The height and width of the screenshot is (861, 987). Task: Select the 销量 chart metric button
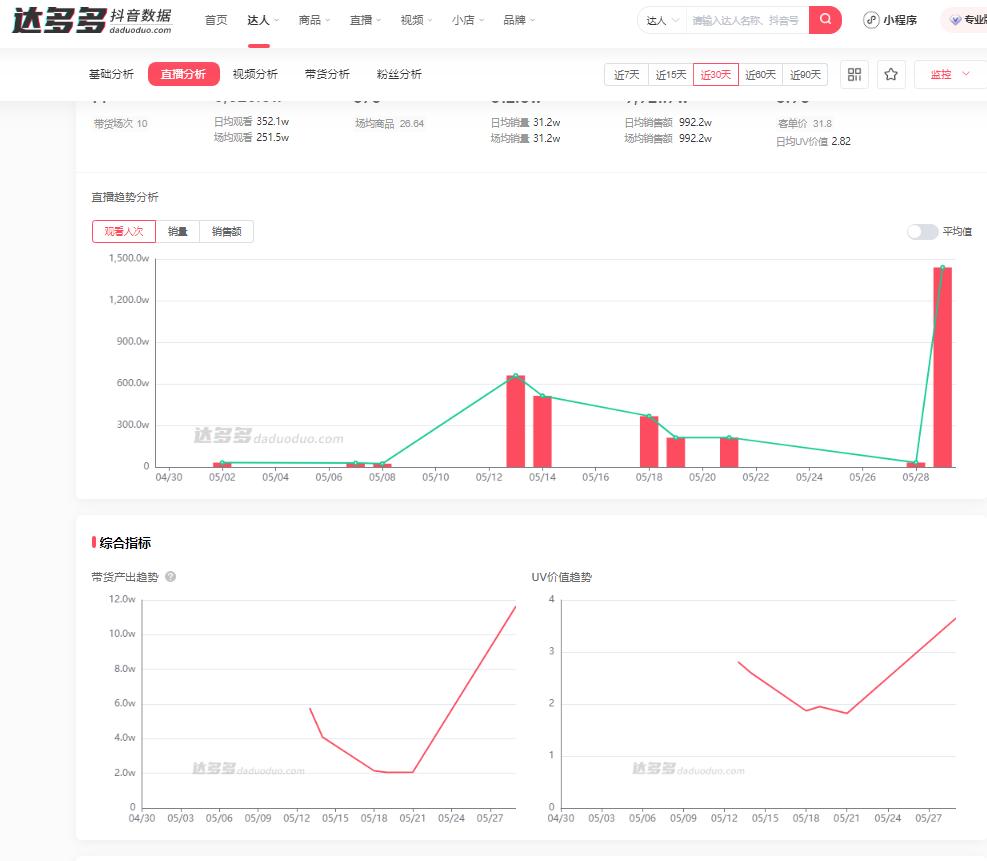click(177, 231)
